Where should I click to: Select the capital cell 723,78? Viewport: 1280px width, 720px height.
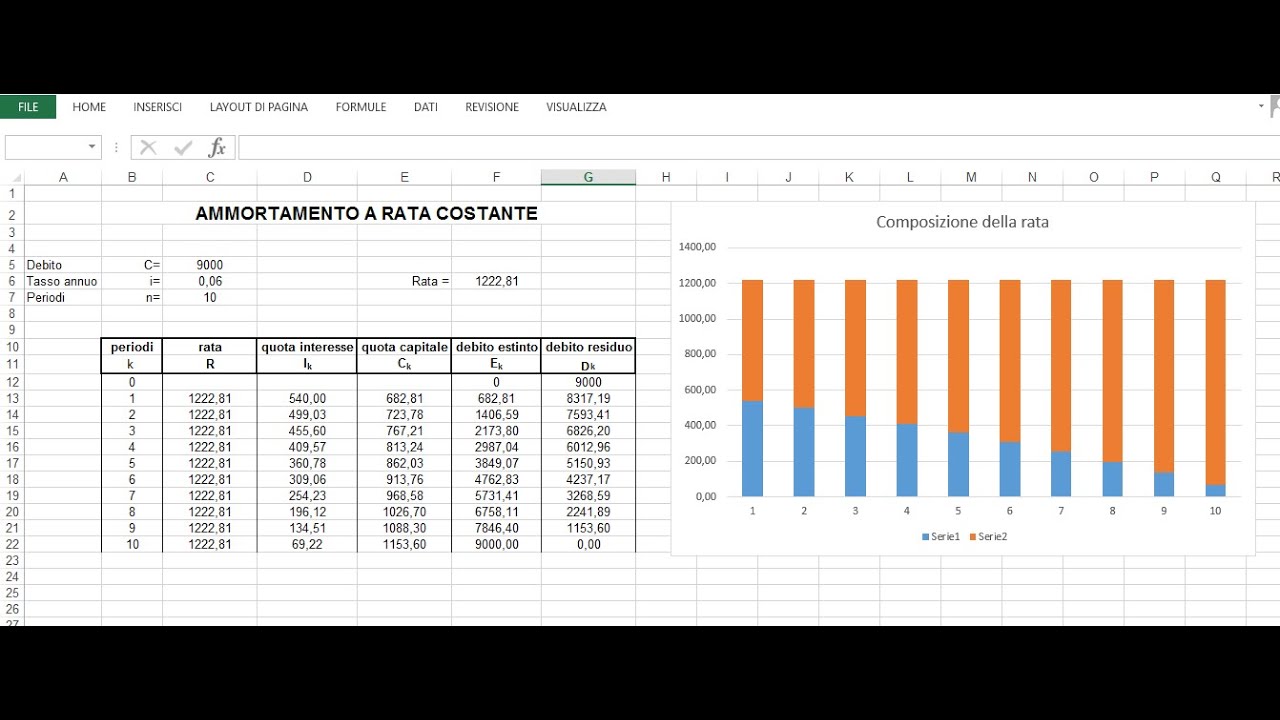tap(404, 414)
